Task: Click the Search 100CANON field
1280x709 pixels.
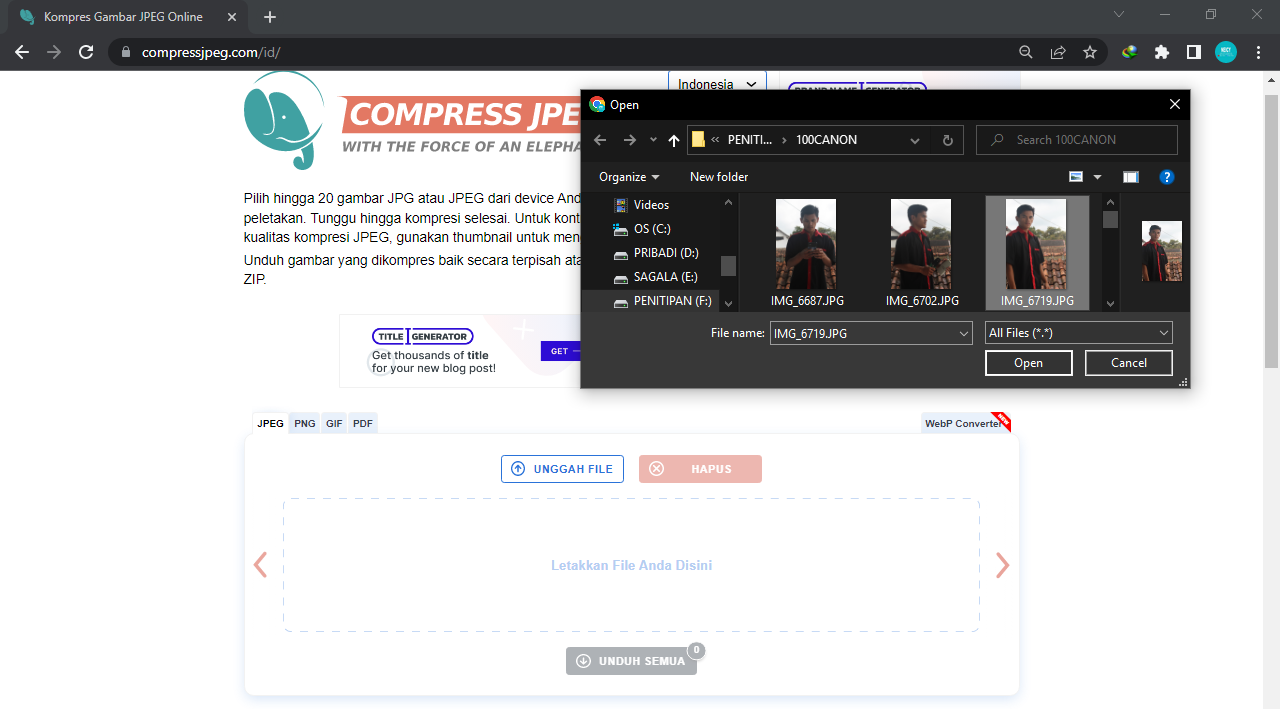Action: tap(1077, 140)
